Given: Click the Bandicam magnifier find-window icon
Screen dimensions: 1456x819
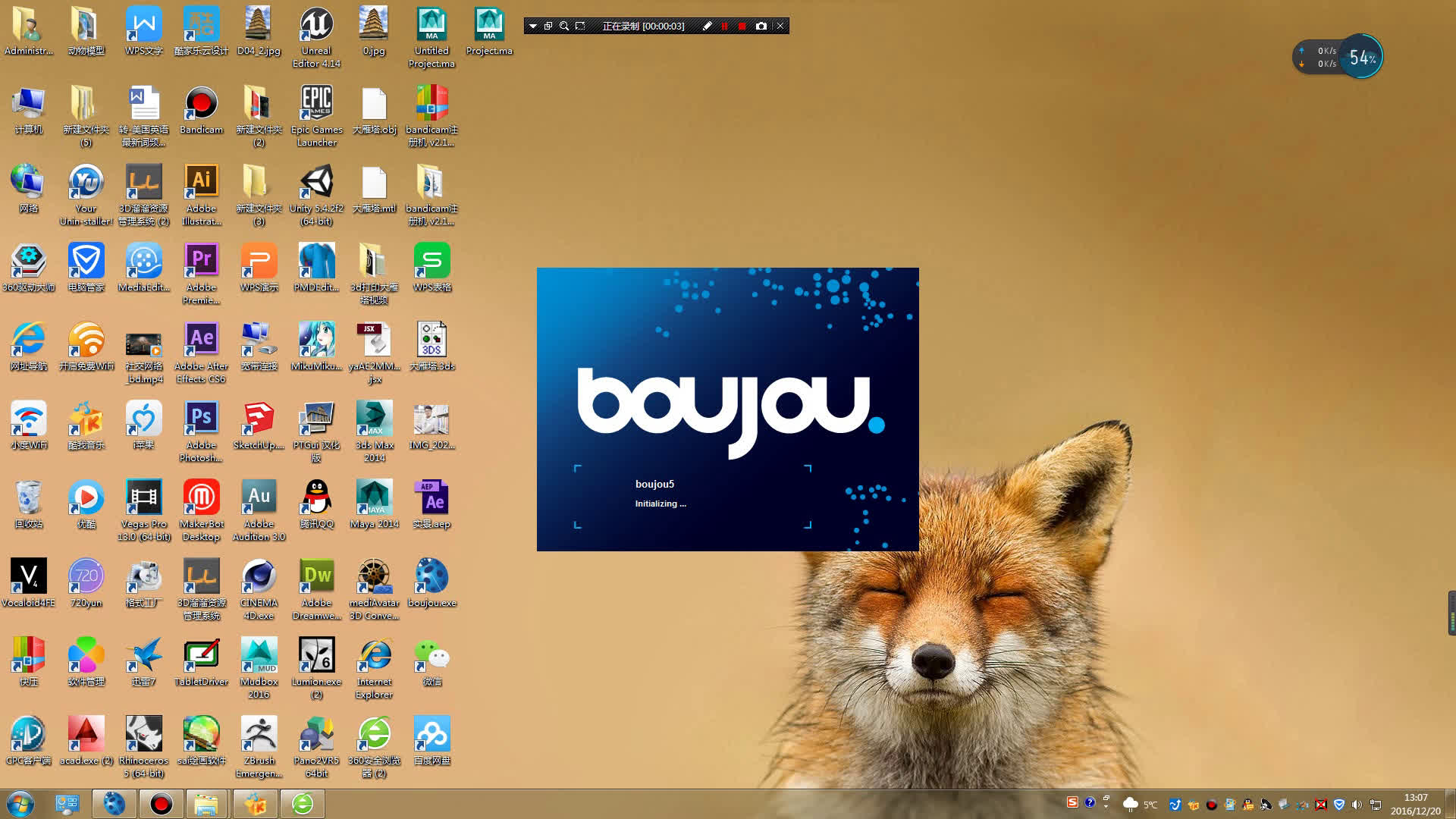Looking at the screenshot, I should tap(564, 26).
